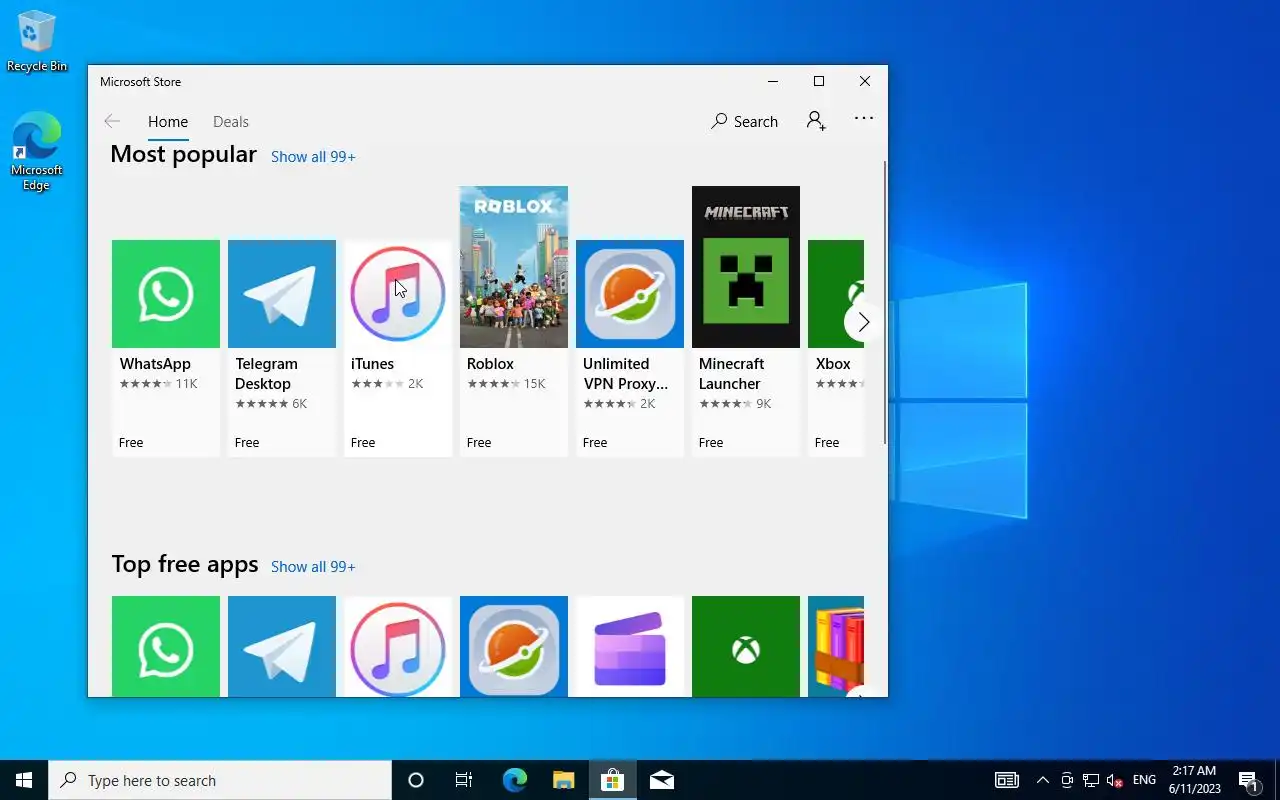The width and height of the screenshot is (1280, 800).
Task: Open the Recycle Bin desktop icon
Action: click(37, 42)
